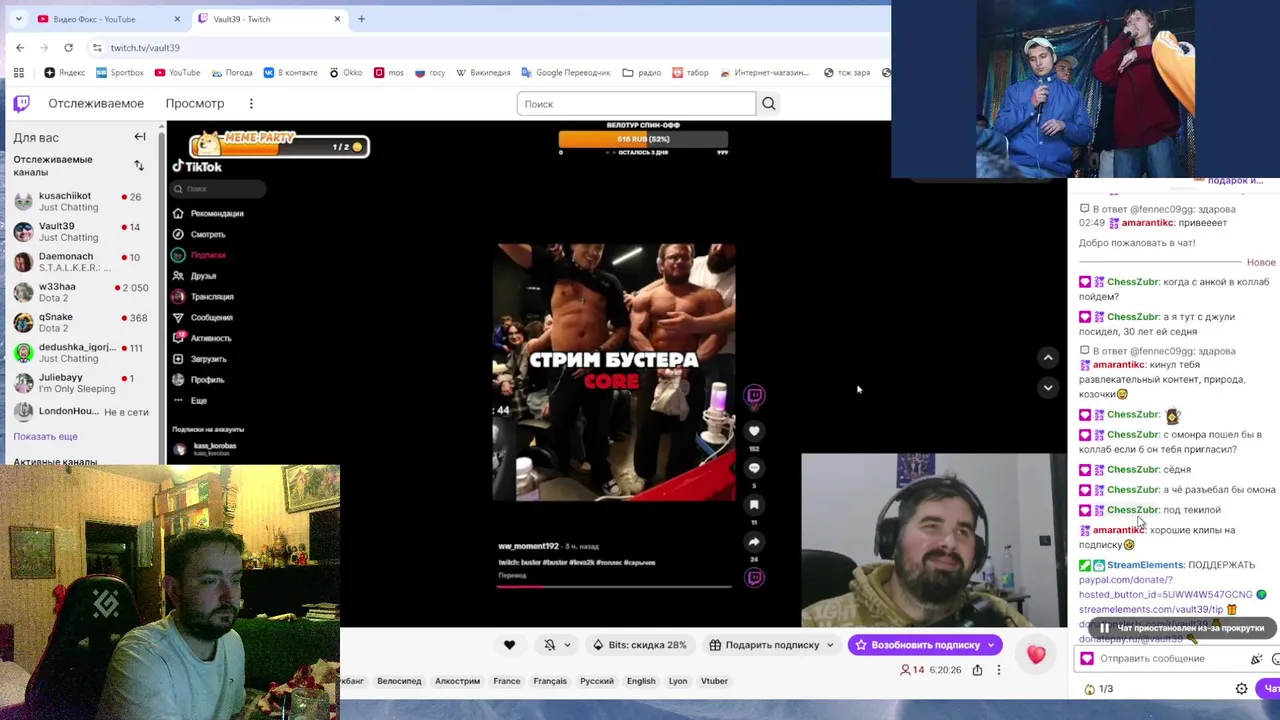The width and height of the screenshot is (1280, 720).
Task: Open the Отслеживаемое nav tab
Action: [x=96, y=103]
